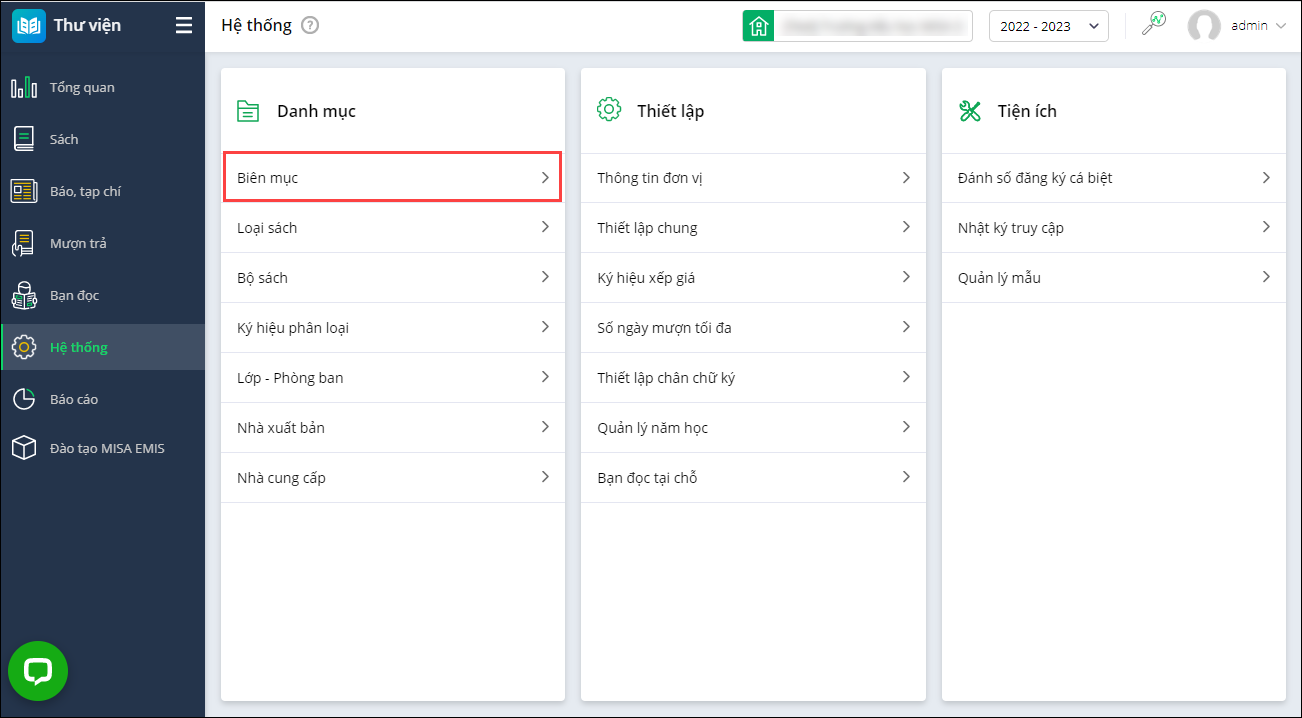Open Đánh số đăng ký cá biệt
Screen dimensions: 1302x718
[1035, 178]
